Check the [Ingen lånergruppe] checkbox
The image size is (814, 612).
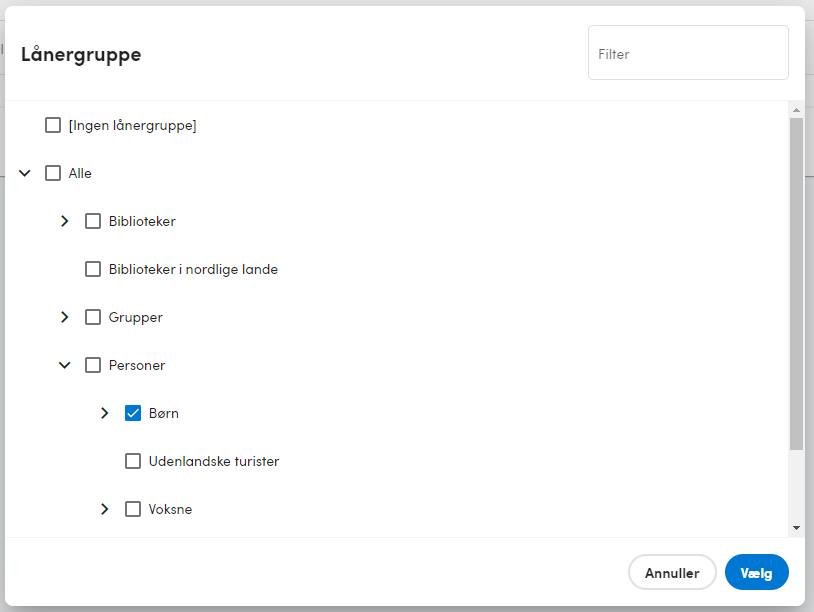53,125
